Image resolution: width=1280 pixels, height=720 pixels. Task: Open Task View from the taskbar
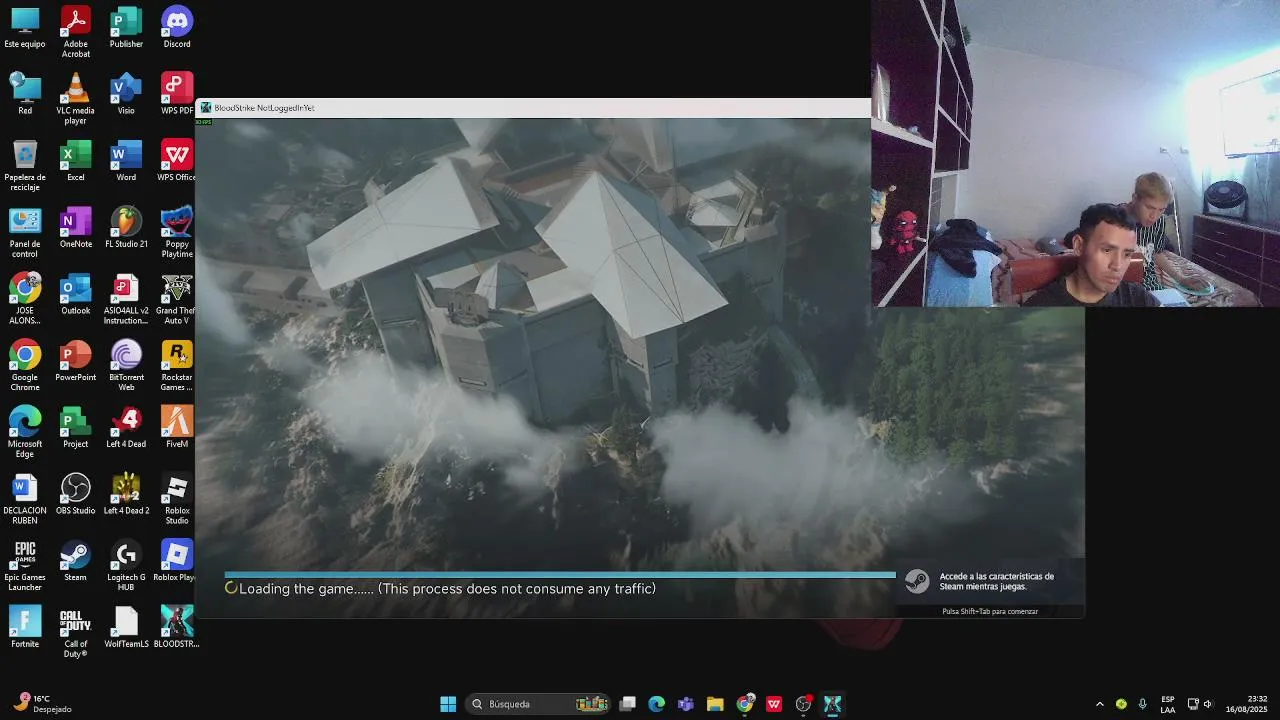click(627, 704)
